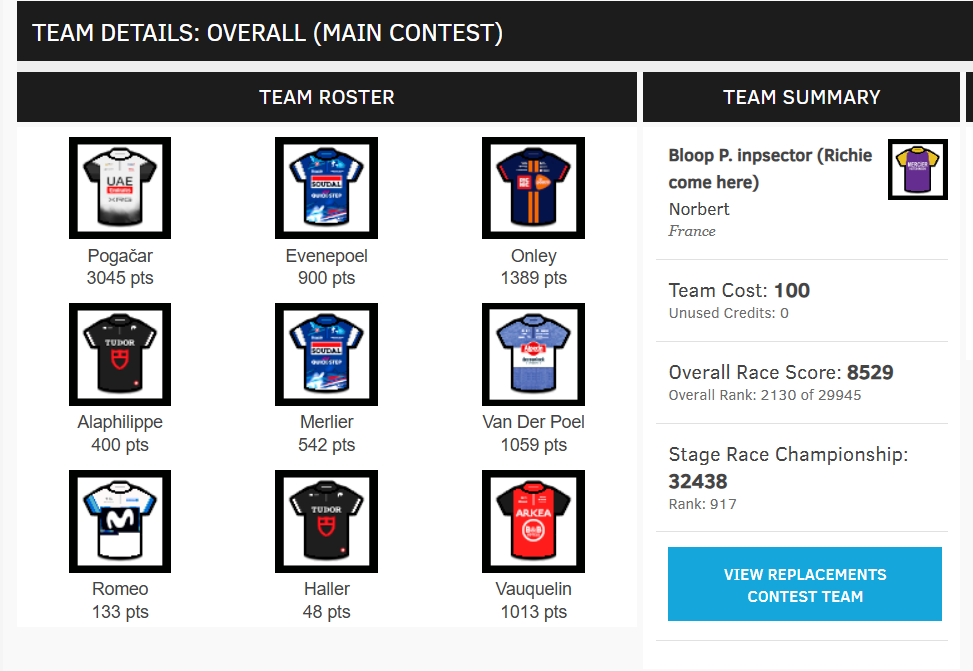Click the Vauquelin rider name

tap(533, 589)
